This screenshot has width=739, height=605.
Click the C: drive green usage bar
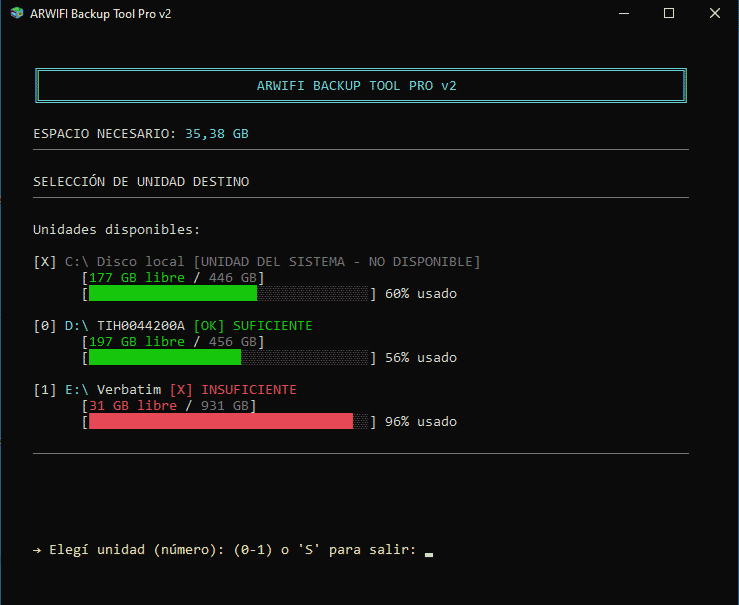point(173,293)
